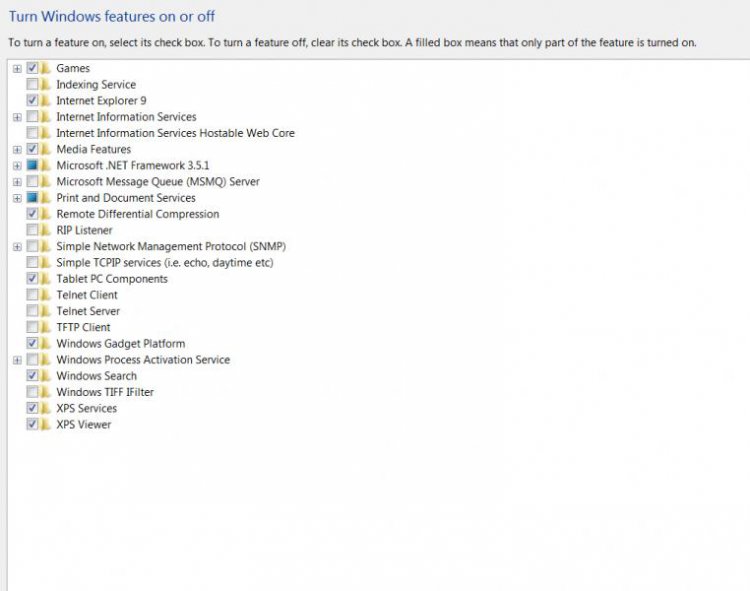
Task: Expand Internet Information Services node
Action: [17, 117]
